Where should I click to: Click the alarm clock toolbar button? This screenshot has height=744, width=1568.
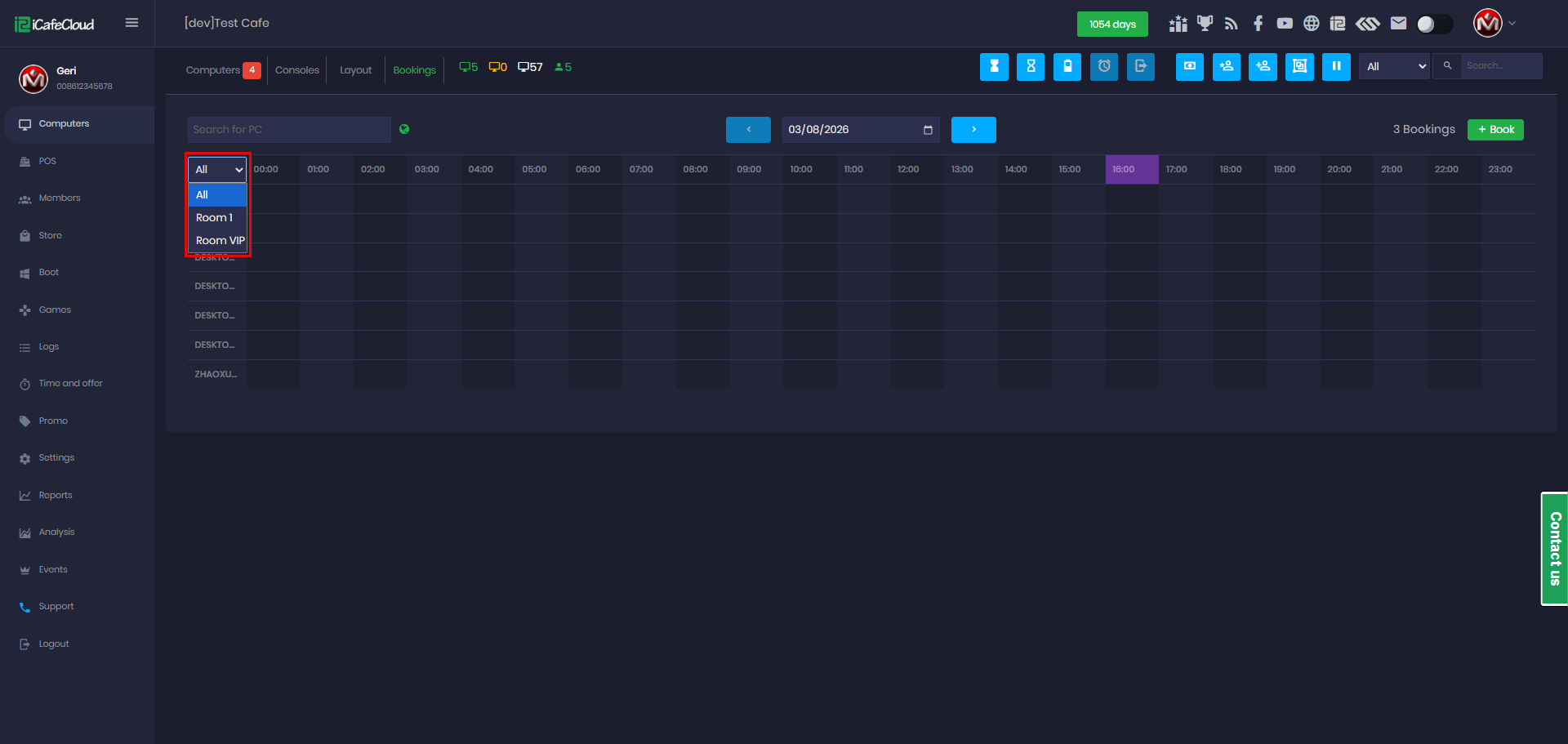1103,67
